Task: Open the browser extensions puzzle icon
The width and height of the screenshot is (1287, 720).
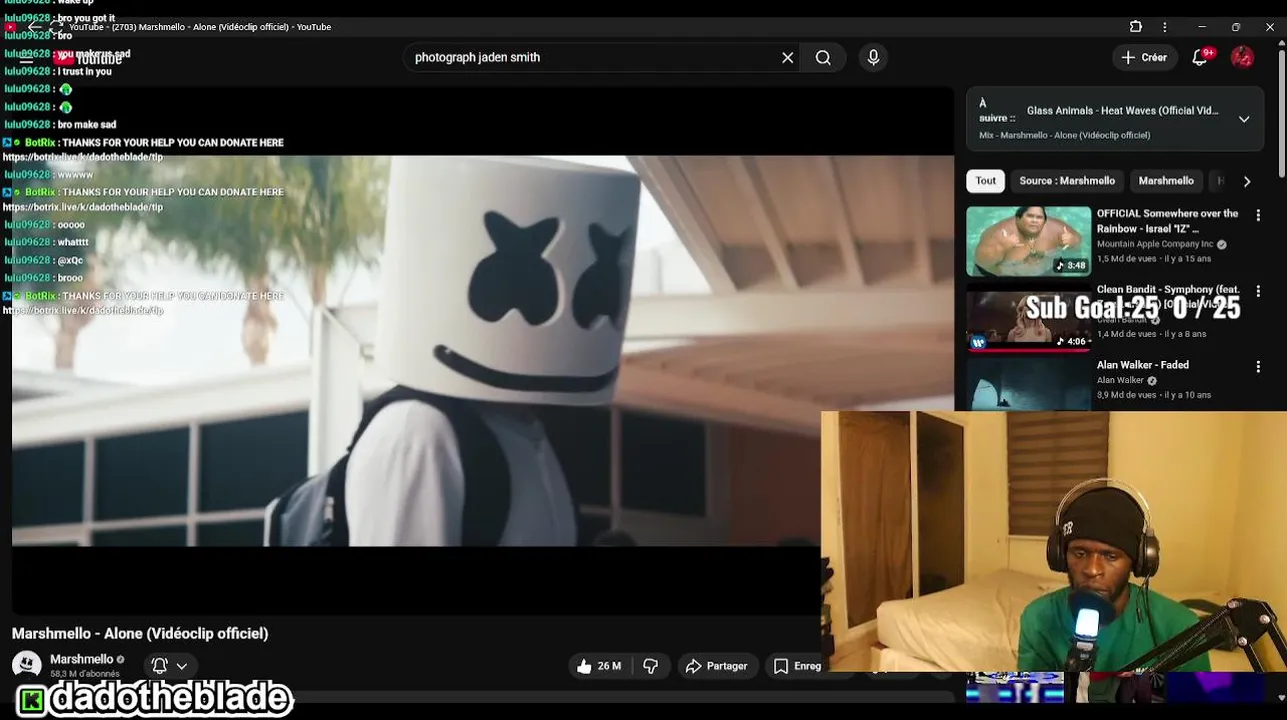Action: (x=1136, y=27)
